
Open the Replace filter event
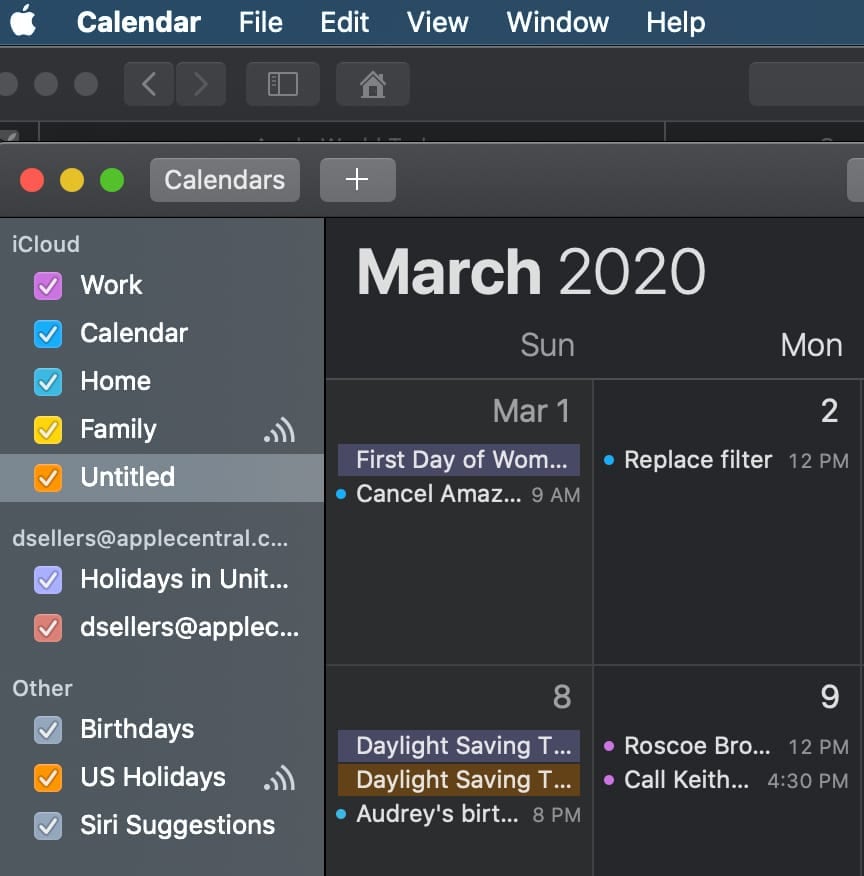(698, 460)
